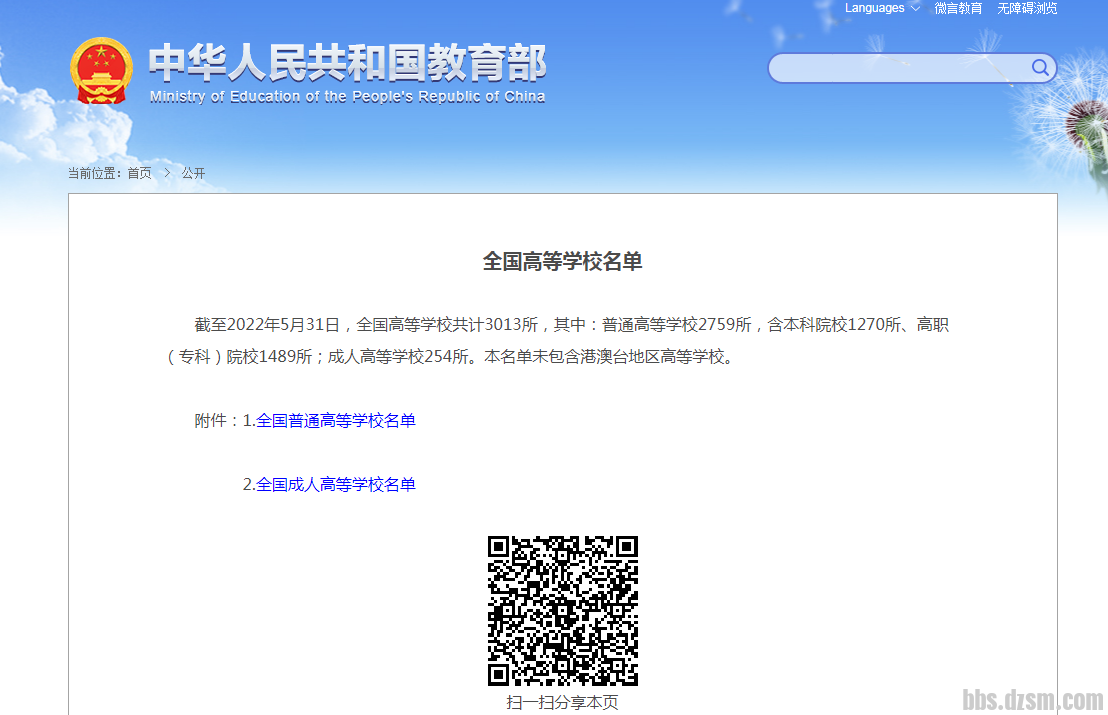This screenshot has width=1108, height=715.
Task: Select 无障碍浏览 accessibility browsing
Action: 1027,8
